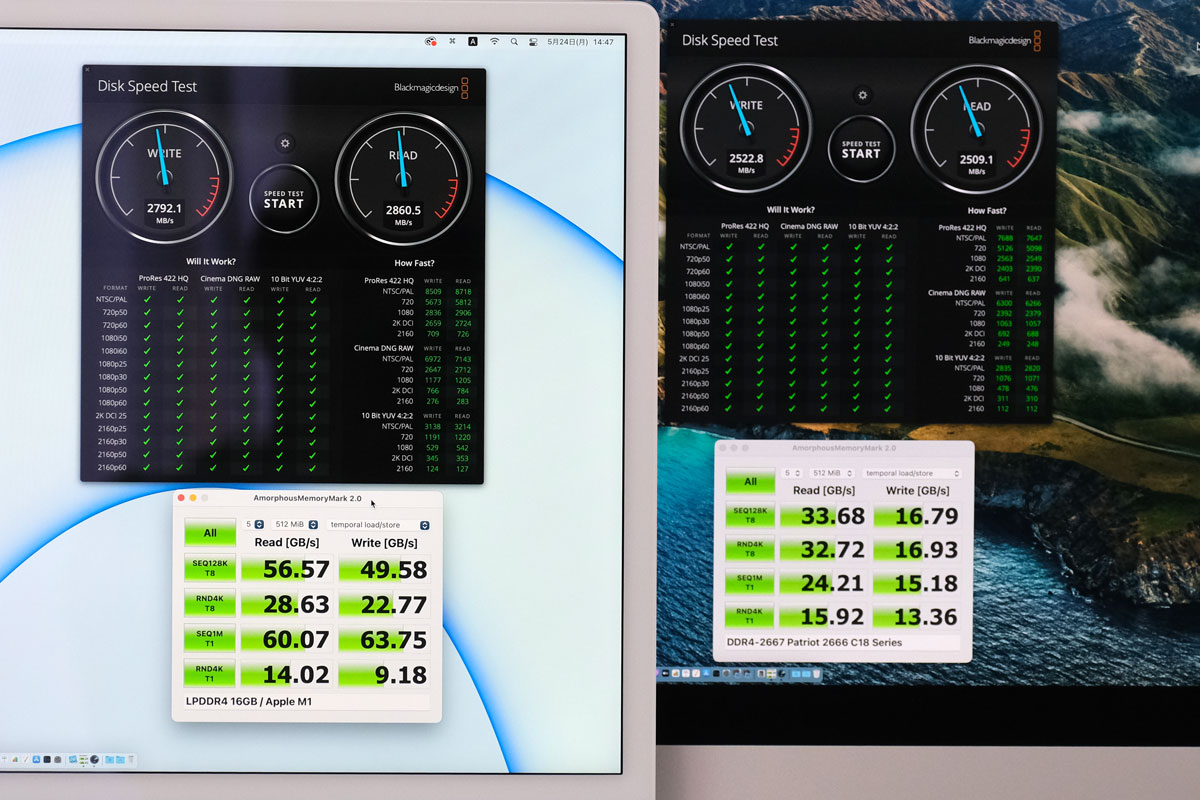Run RND4K T1 test in right AmorphousMemoryMark
1200x800 pixels.
click(x=751, y=617)
